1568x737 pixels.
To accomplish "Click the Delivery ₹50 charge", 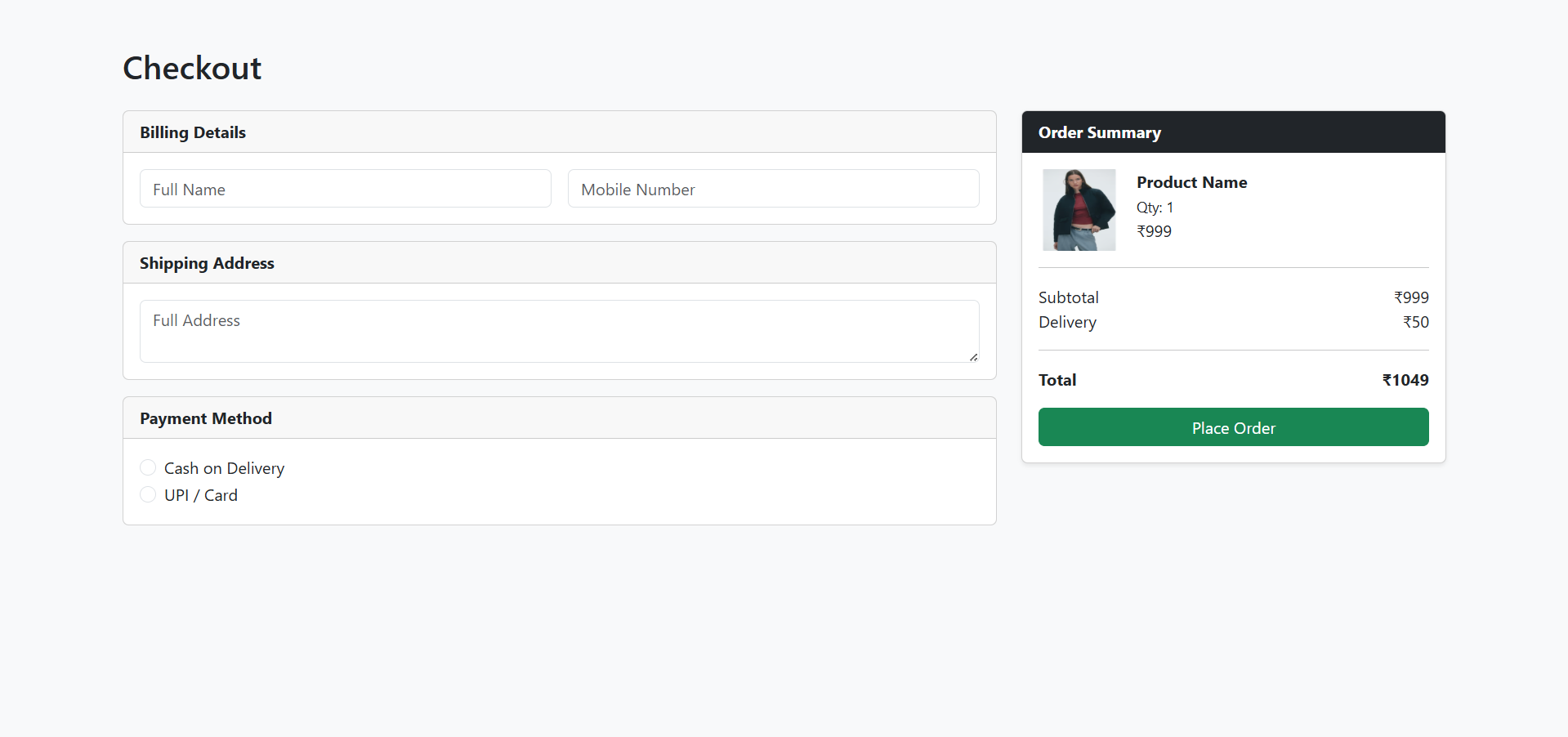I will [1415, 322].
